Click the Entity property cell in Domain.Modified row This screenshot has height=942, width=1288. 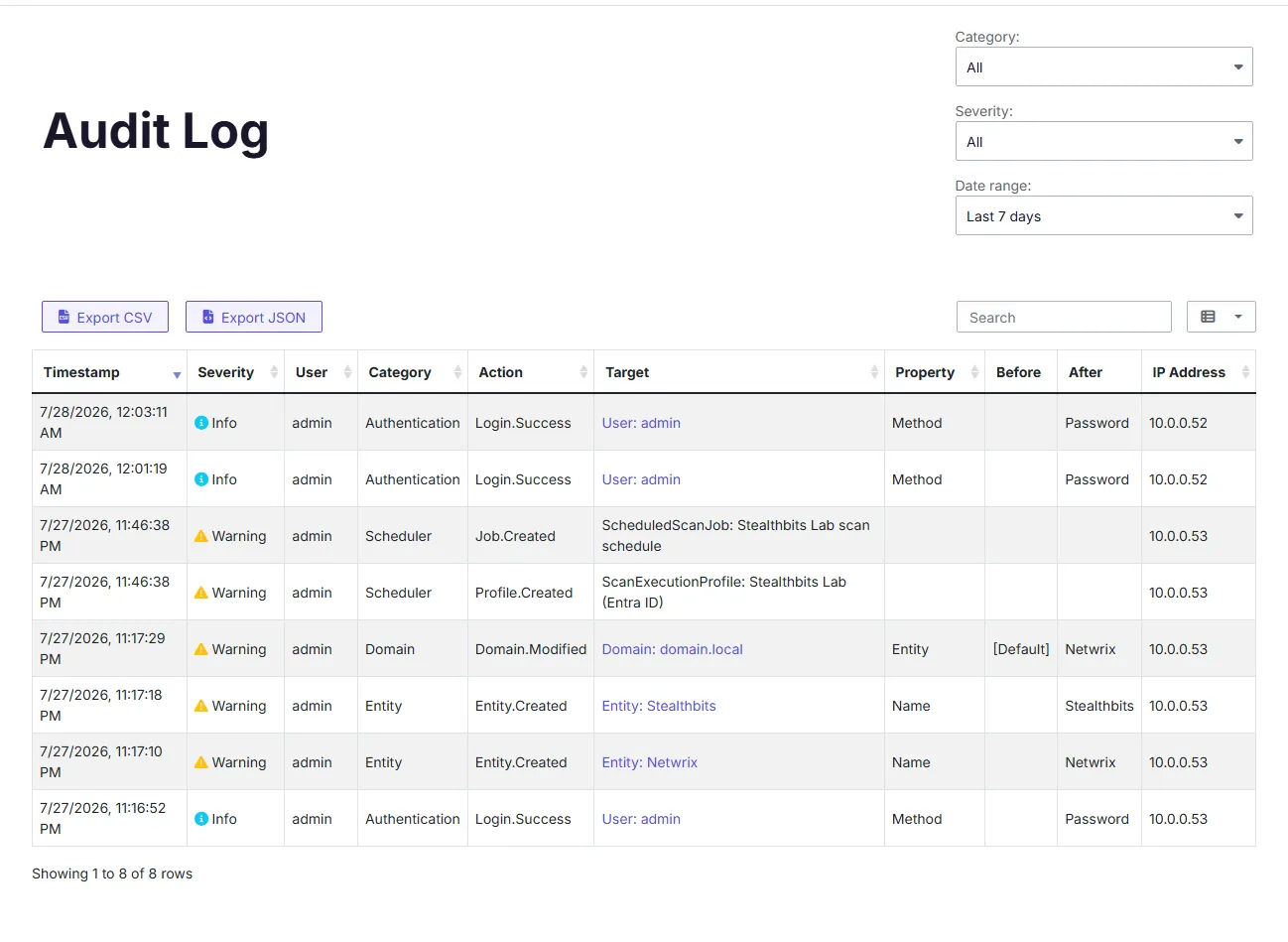(x=934, y=649)
